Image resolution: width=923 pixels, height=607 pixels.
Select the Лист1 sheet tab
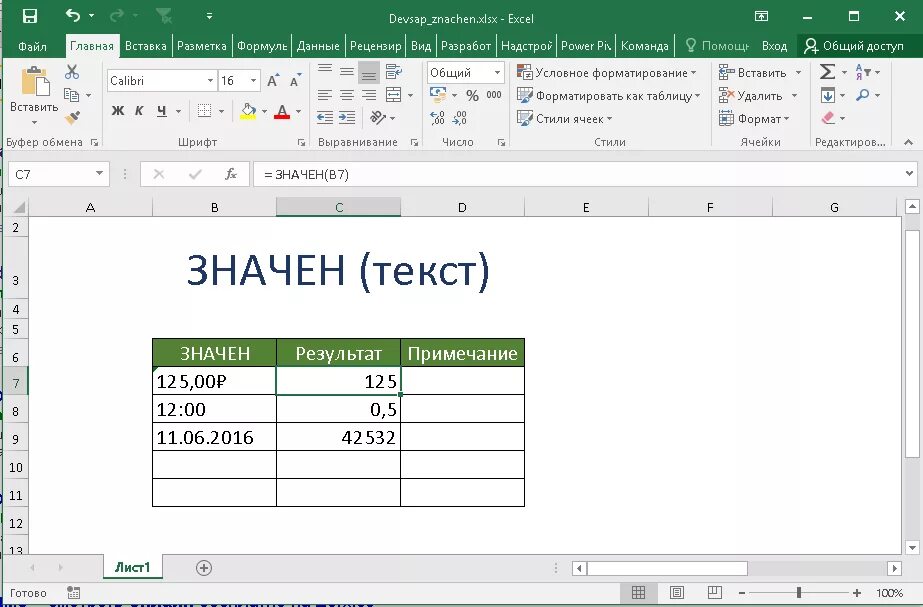pos(132,568)
